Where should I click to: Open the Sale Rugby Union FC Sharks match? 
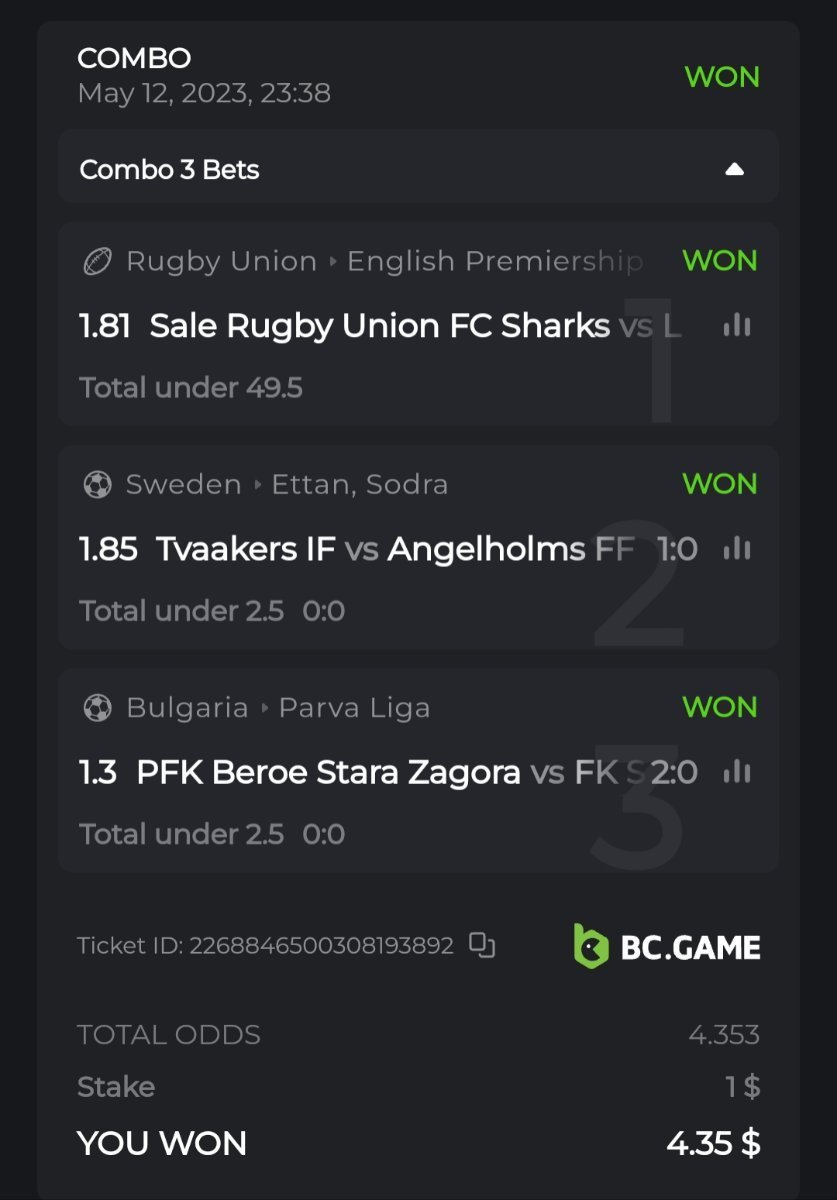380,326
